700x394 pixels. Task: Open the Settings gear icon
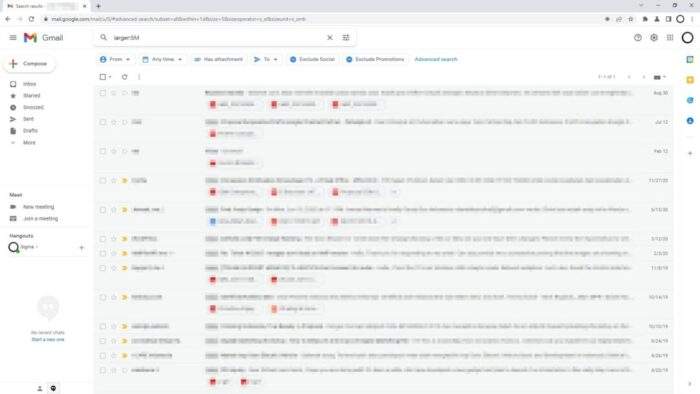point(654,38)
